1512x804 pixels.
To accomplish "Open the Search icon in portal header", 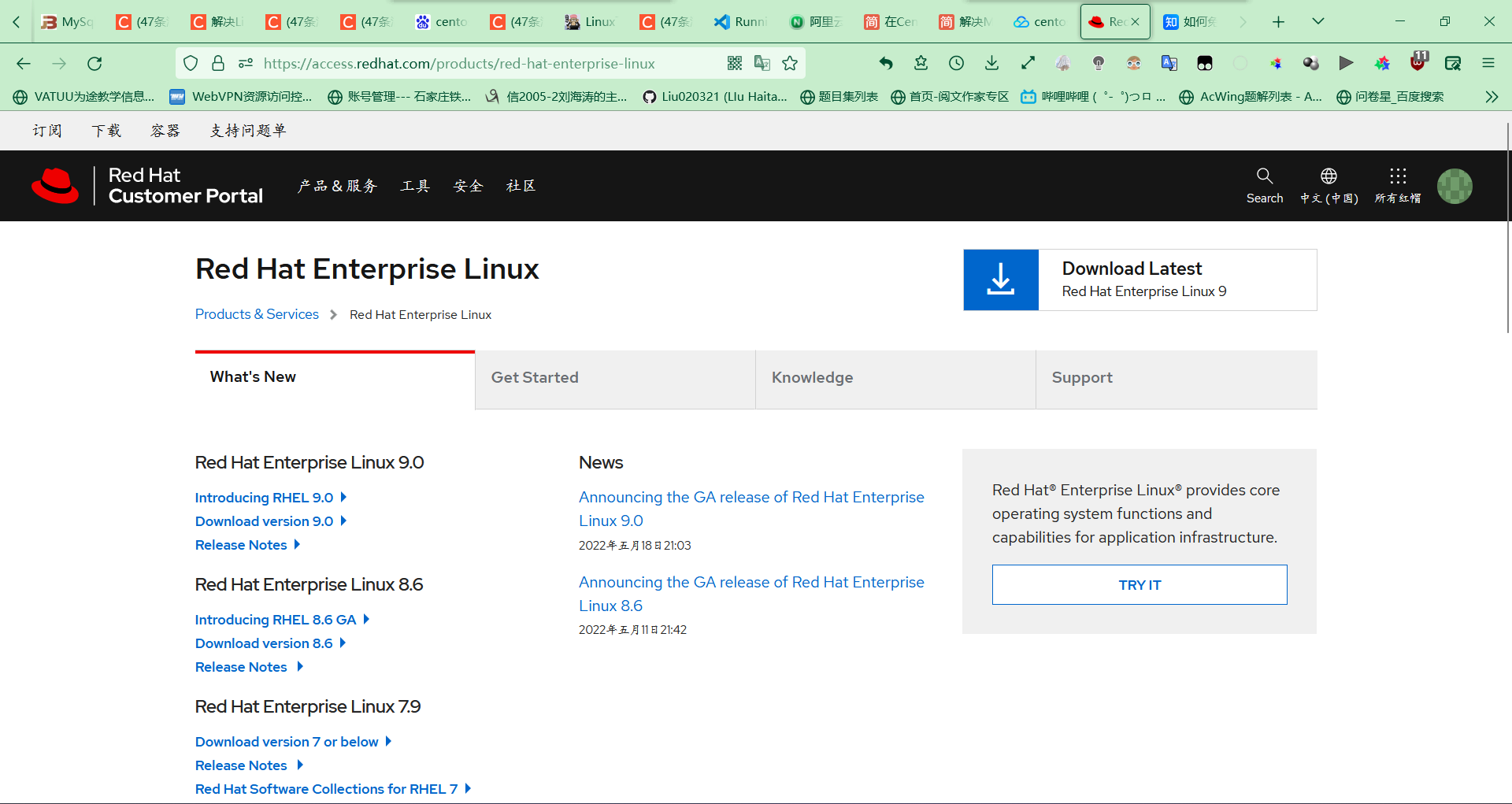I will [x=1265, y=186].
